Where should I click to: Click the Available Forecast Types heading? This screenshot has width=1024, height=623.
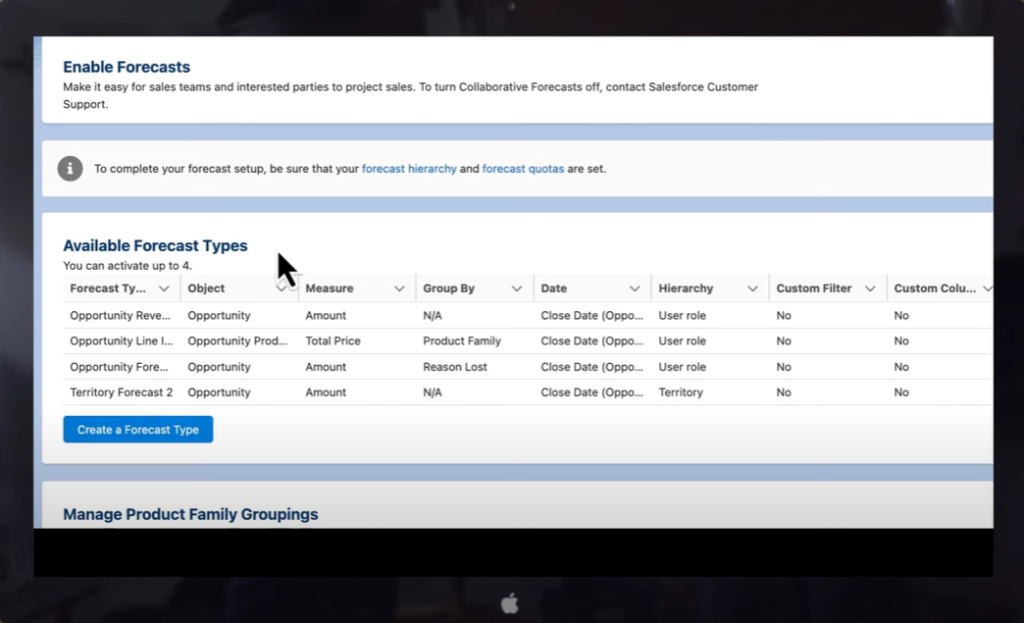pyautogui.click(x=155, y=245)
